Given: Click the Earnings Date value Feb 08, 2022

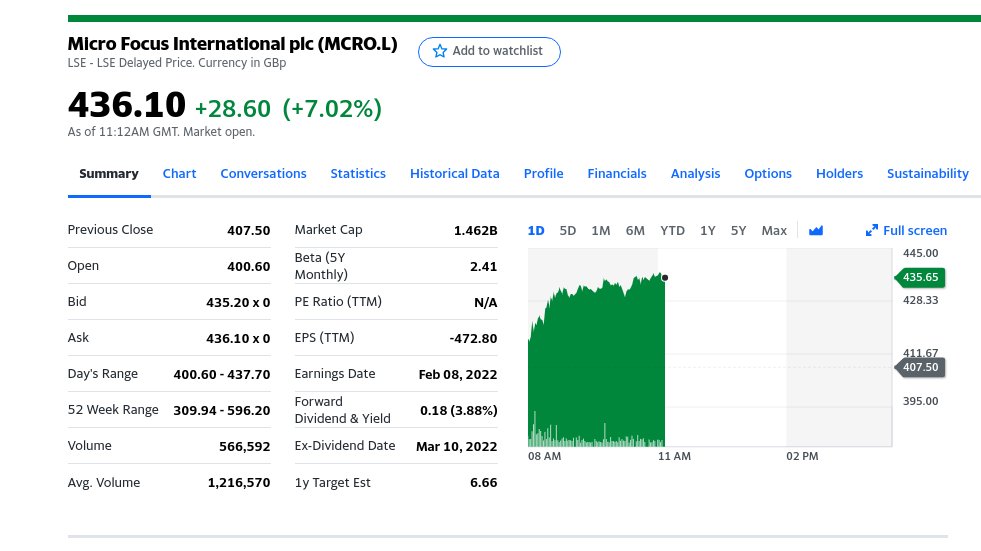Looking at the screenshot, I should click(458, 375).
